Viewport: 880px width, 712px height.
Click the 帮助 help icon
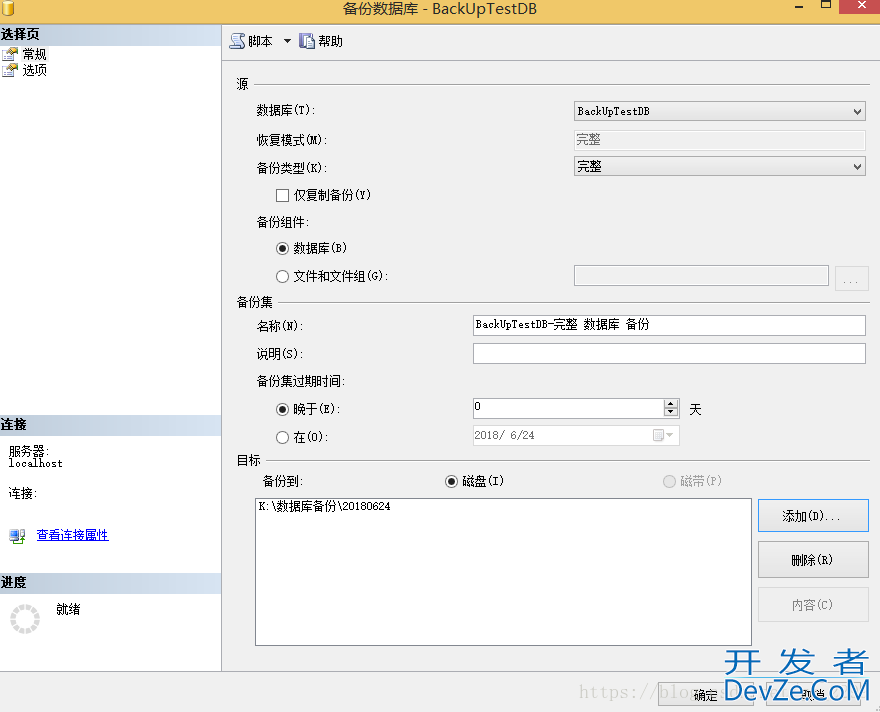tap(306, 41)
